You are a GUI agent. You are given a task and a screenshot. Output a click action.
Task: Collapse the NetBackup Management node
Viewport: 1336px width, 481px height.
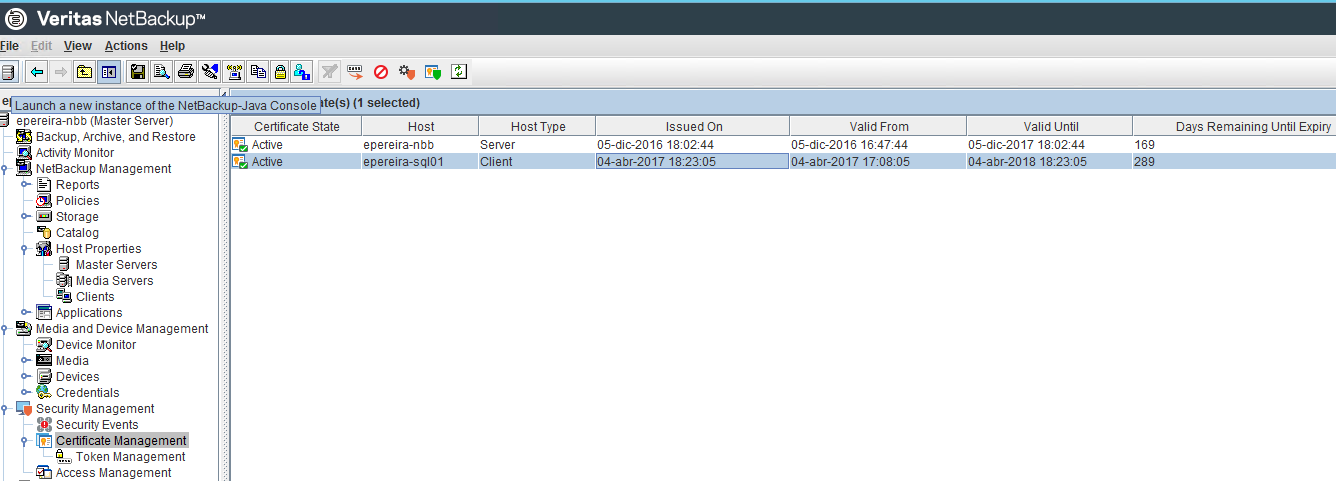point(5,169)
